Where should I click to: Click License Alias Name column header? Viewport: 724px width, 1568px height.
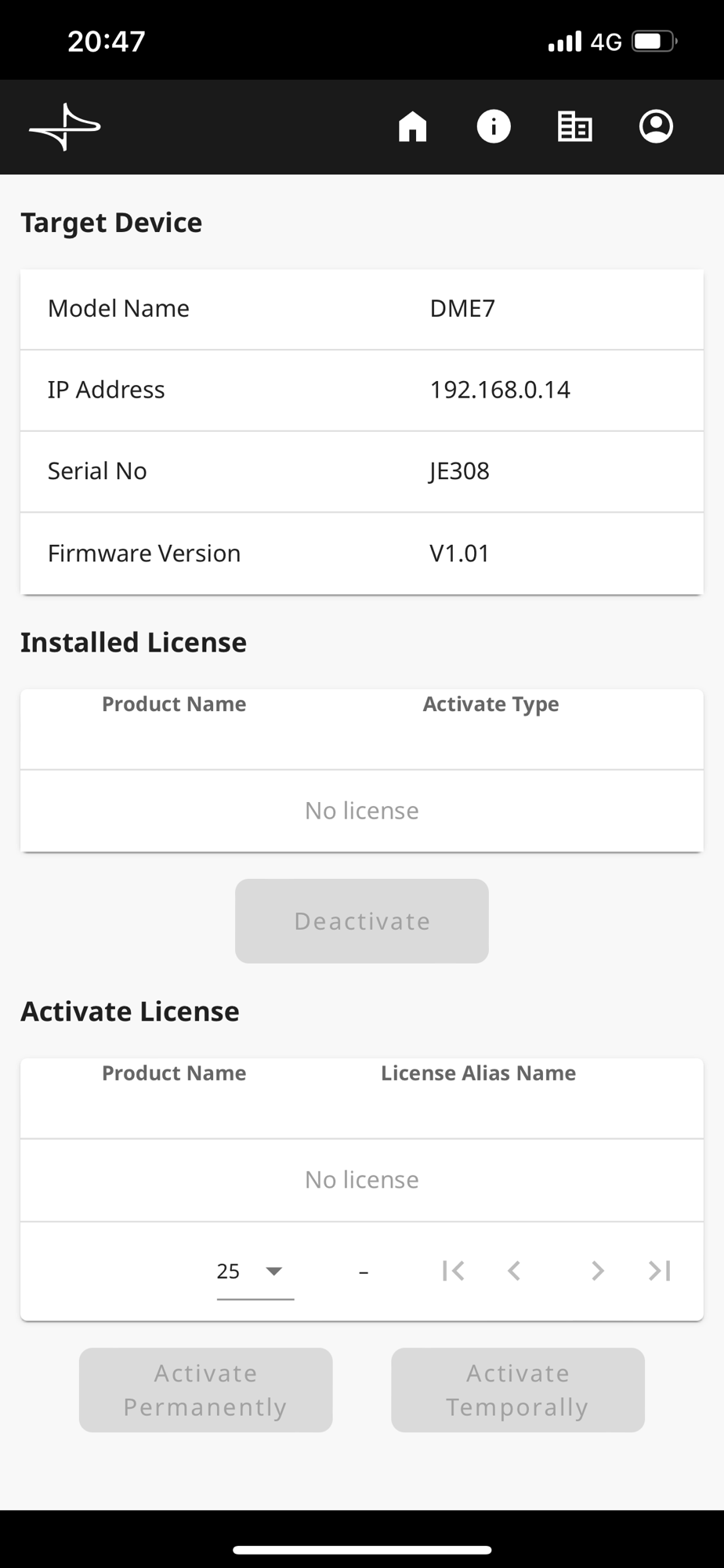(x=478, y=1073)
